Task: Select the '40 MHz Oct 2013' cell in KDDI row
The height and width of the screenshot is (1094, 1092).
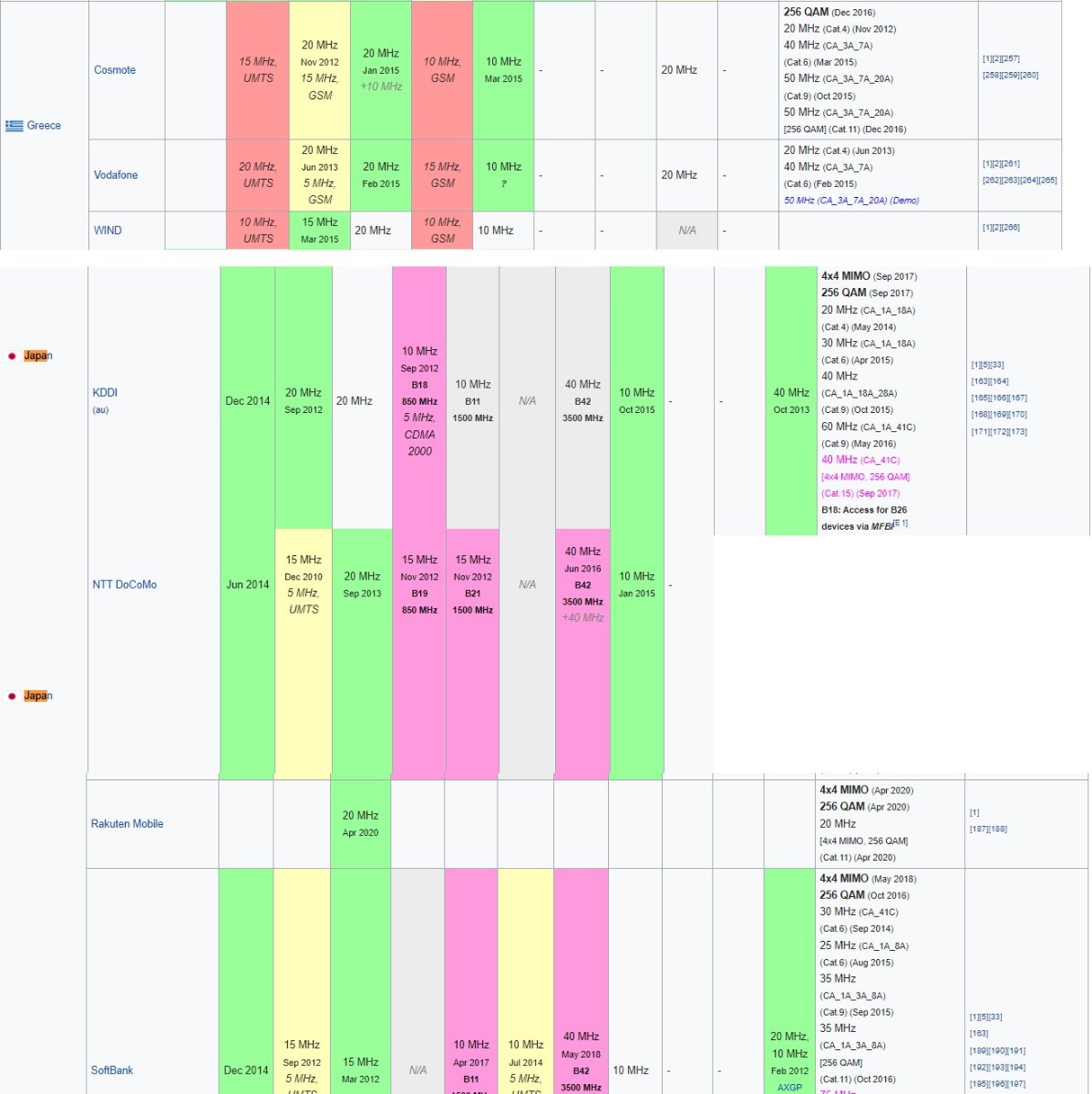Action: 791,401
